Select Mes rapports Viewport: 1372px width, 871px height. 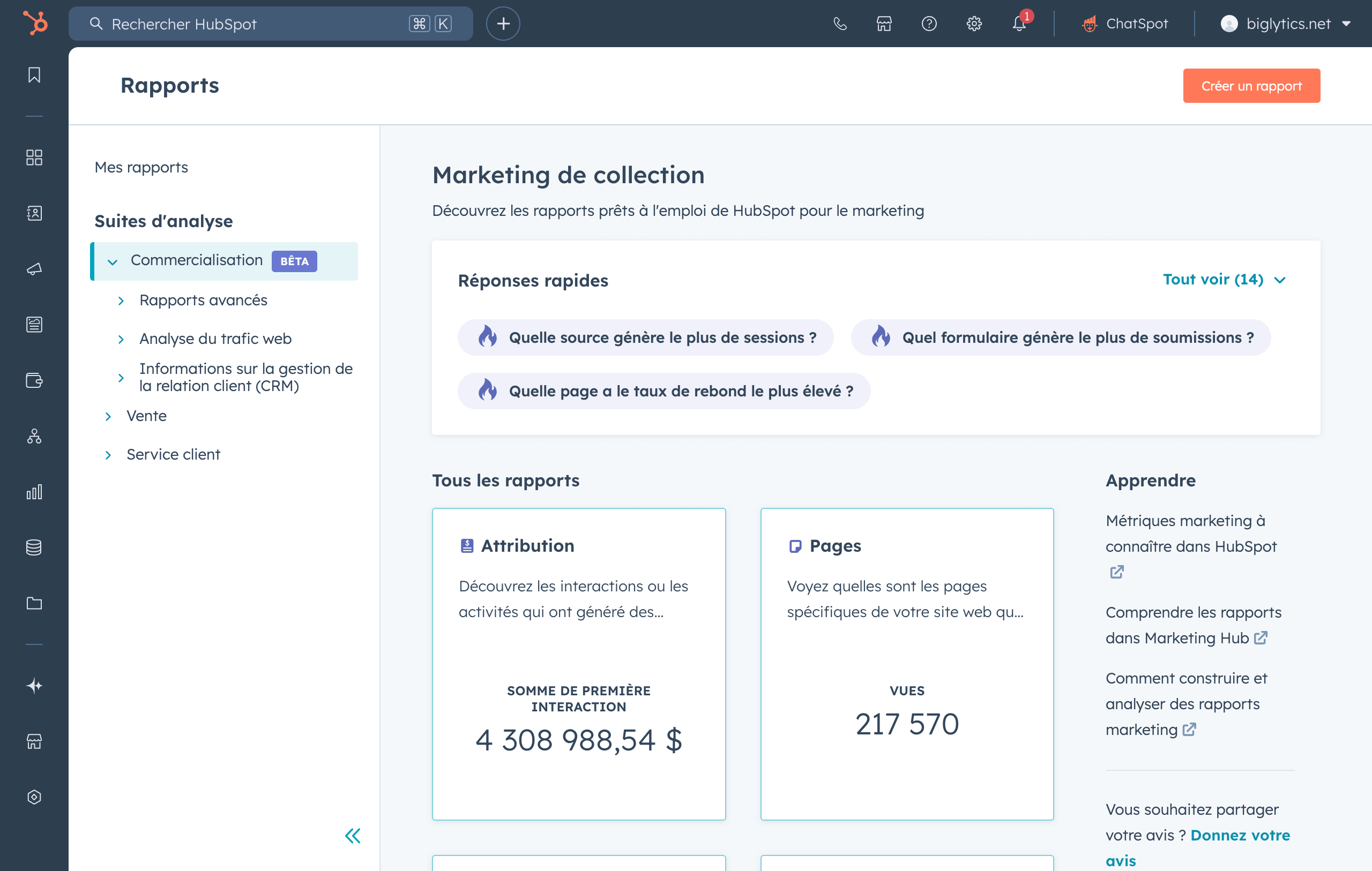pyautogui.click(x=141, y=168)
